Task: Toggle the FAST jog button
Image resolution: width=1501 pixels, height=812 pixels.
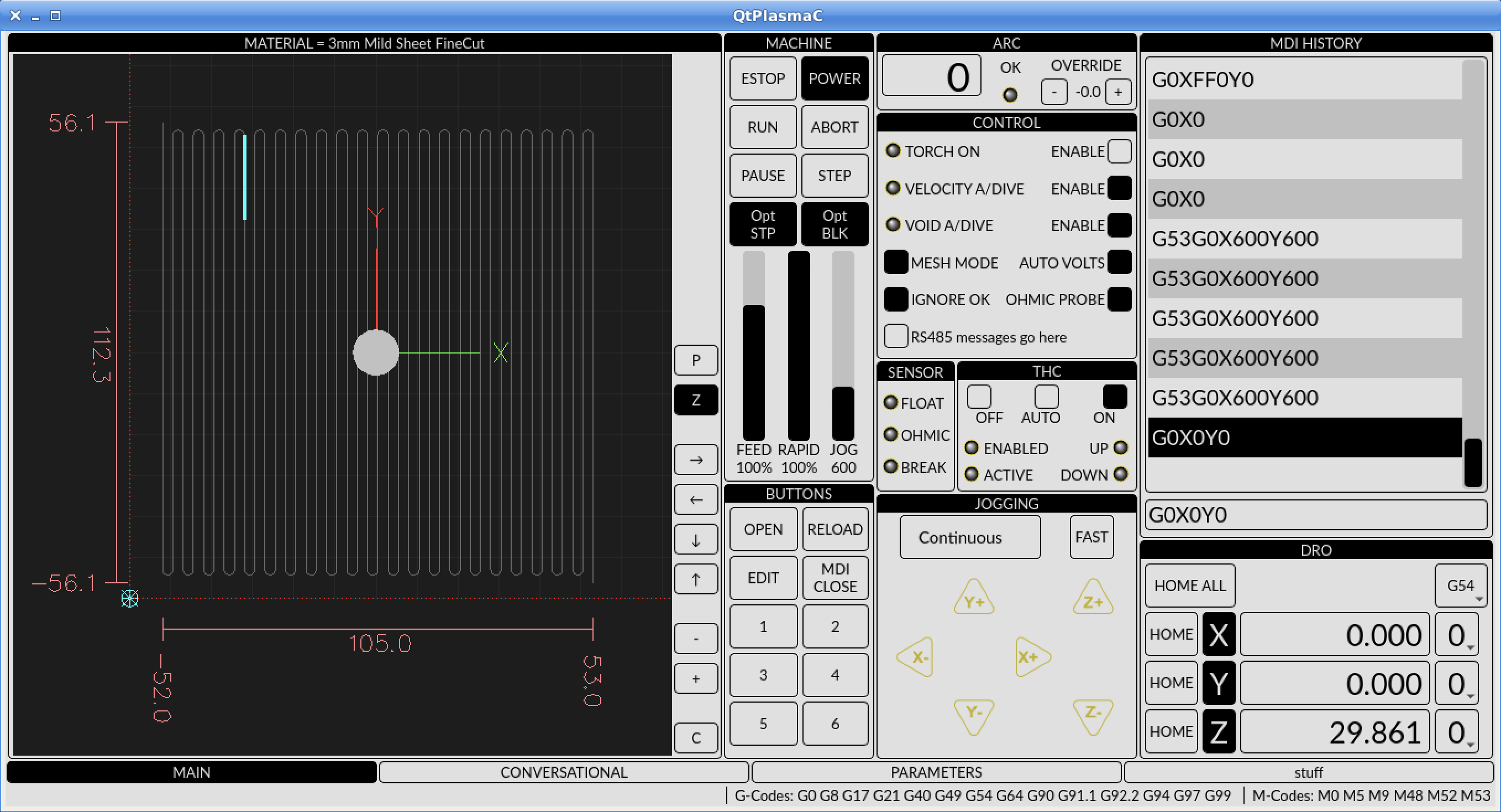Action: point(1091,537)
